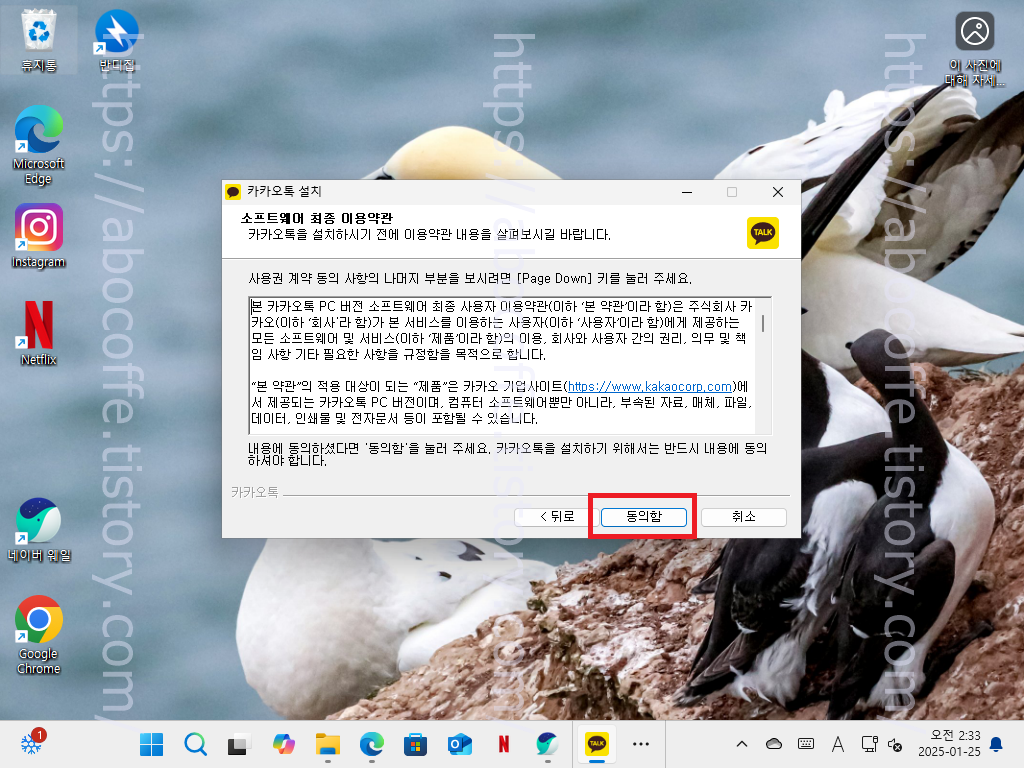Click the license text scrollbar thumb
The width and height of the screenshot is (1024, 768).
point(763,324)
